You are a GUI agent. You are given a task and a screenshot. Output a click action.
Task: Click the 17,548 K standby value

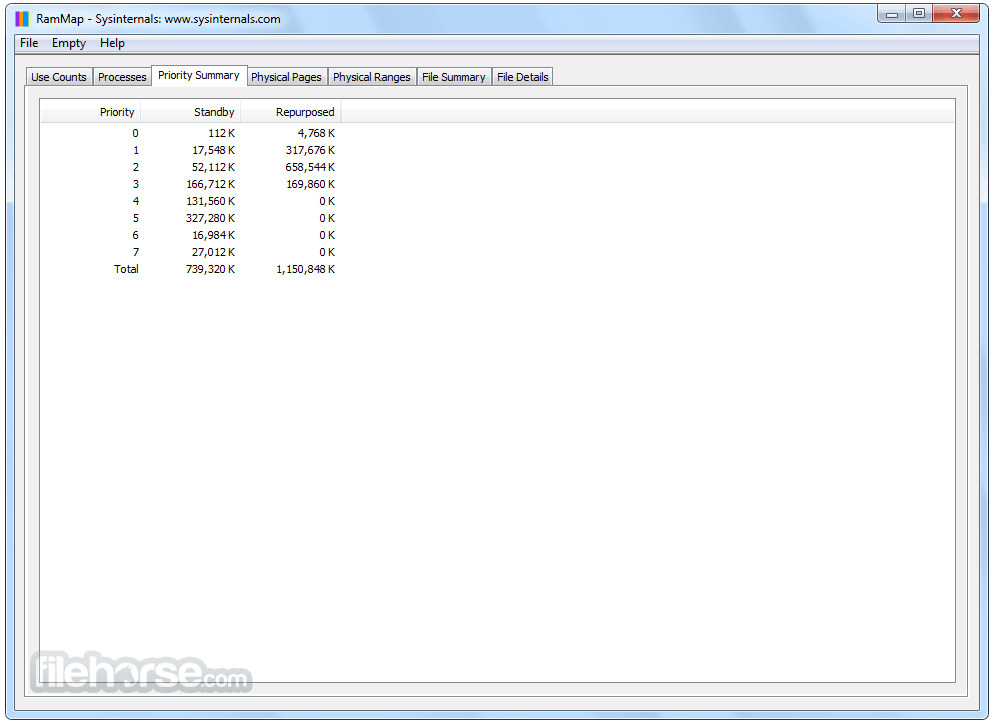(213, 150)
